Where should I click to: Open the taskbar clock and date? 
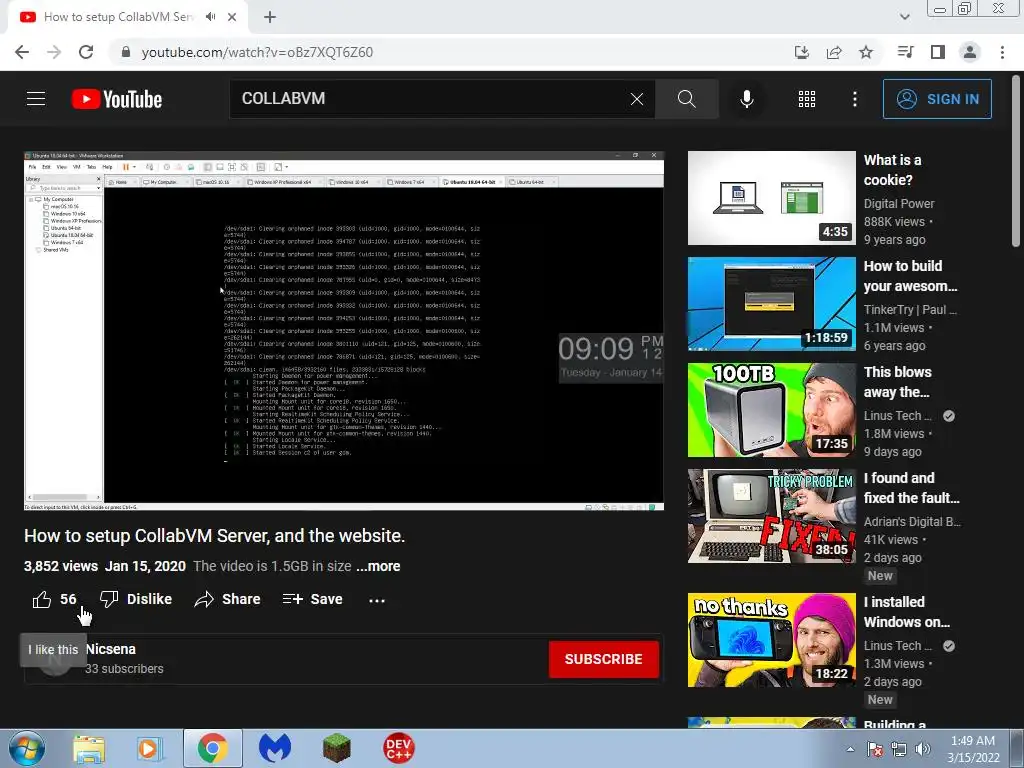pos(973,749)
